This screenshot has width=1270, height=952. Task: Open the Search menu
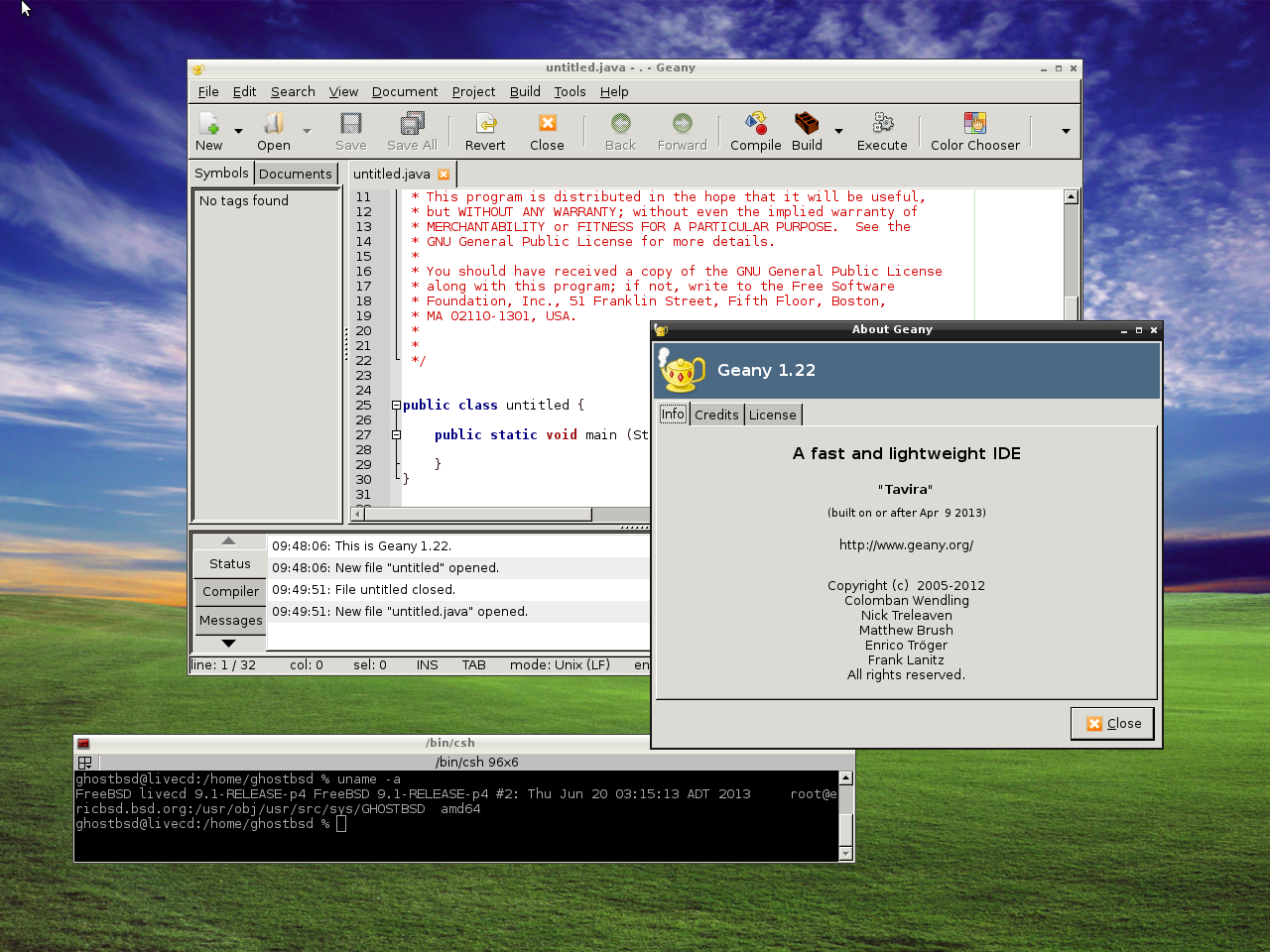click(293, 91)
